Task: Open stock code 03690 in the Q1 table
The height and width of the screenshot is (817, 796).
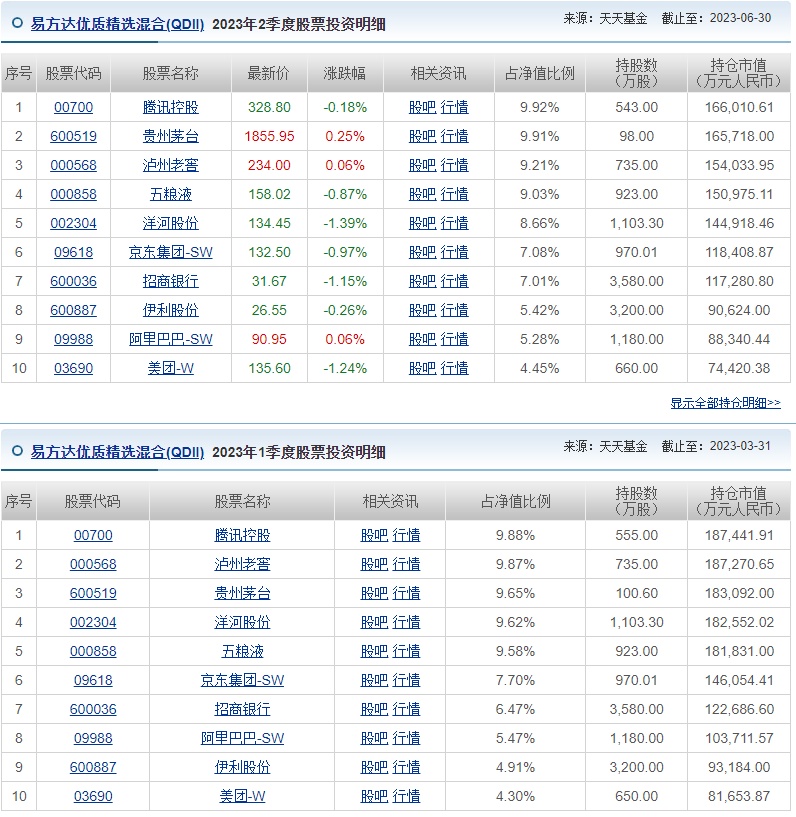Action: pyautogui.click(x=93, y=796)
